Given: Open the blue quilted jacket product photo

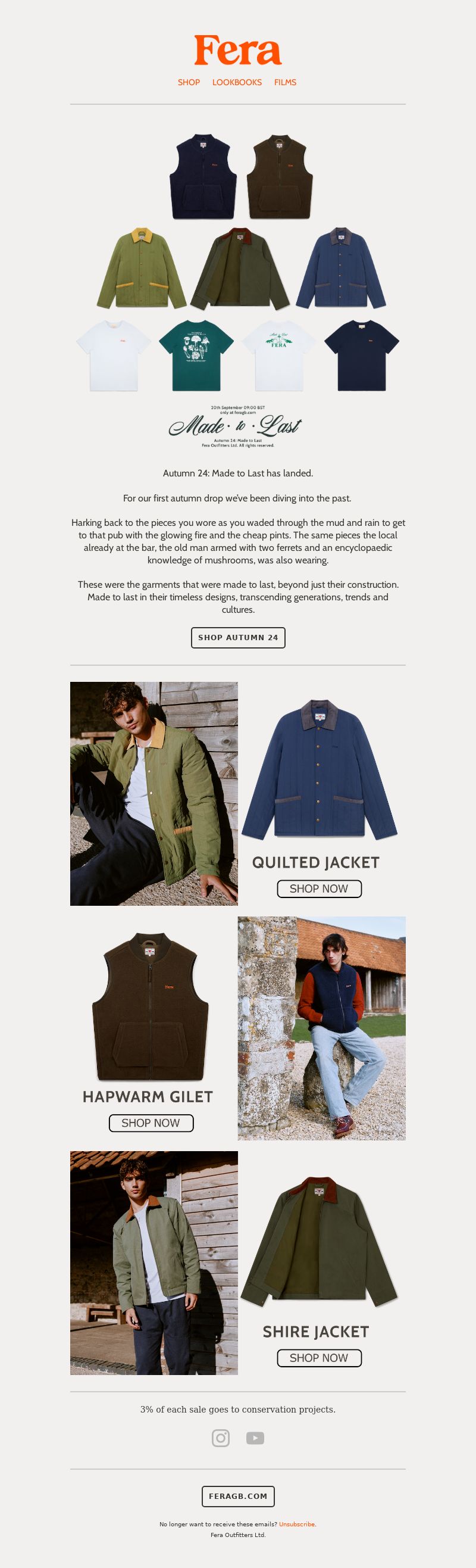Looking at the screenshot, I should 319,769.
